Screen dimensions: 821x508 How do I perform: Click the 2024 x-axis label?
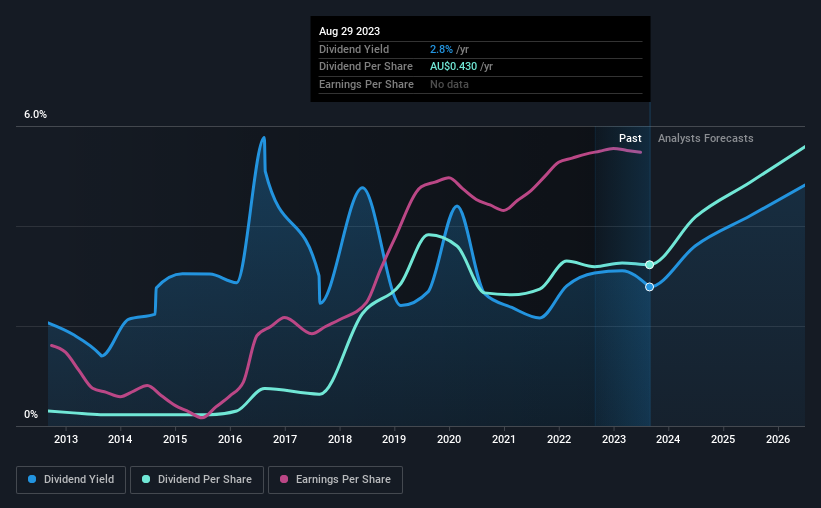[x=668, y=439]
